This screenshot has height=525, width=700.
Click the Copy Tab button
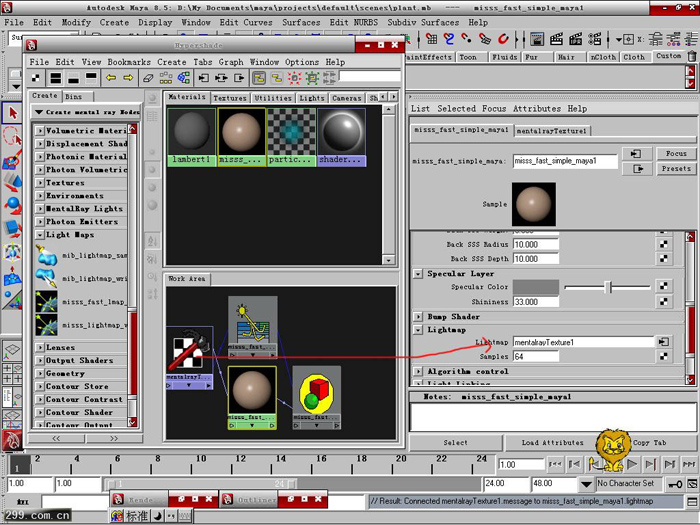(649, 443)
